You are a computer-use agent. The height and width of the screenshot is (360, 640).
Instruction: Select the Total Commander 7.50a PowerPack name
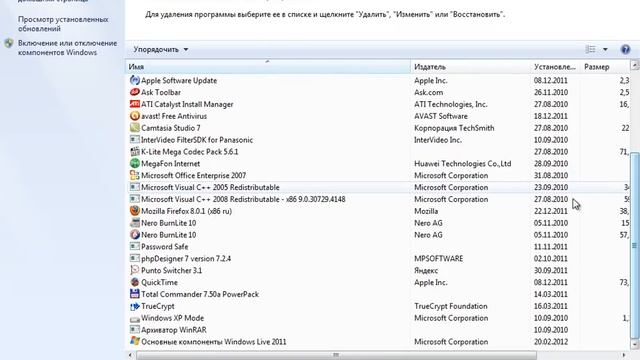200,294
